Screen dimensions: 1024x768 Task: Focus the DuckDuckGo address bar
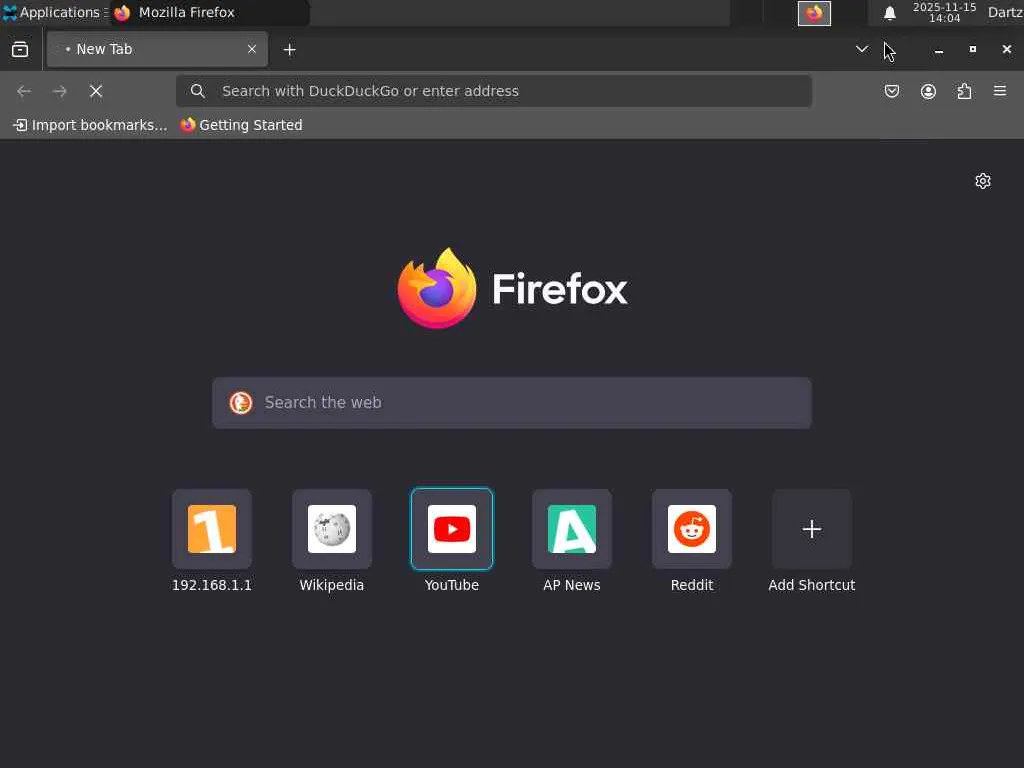coord(494,91)
